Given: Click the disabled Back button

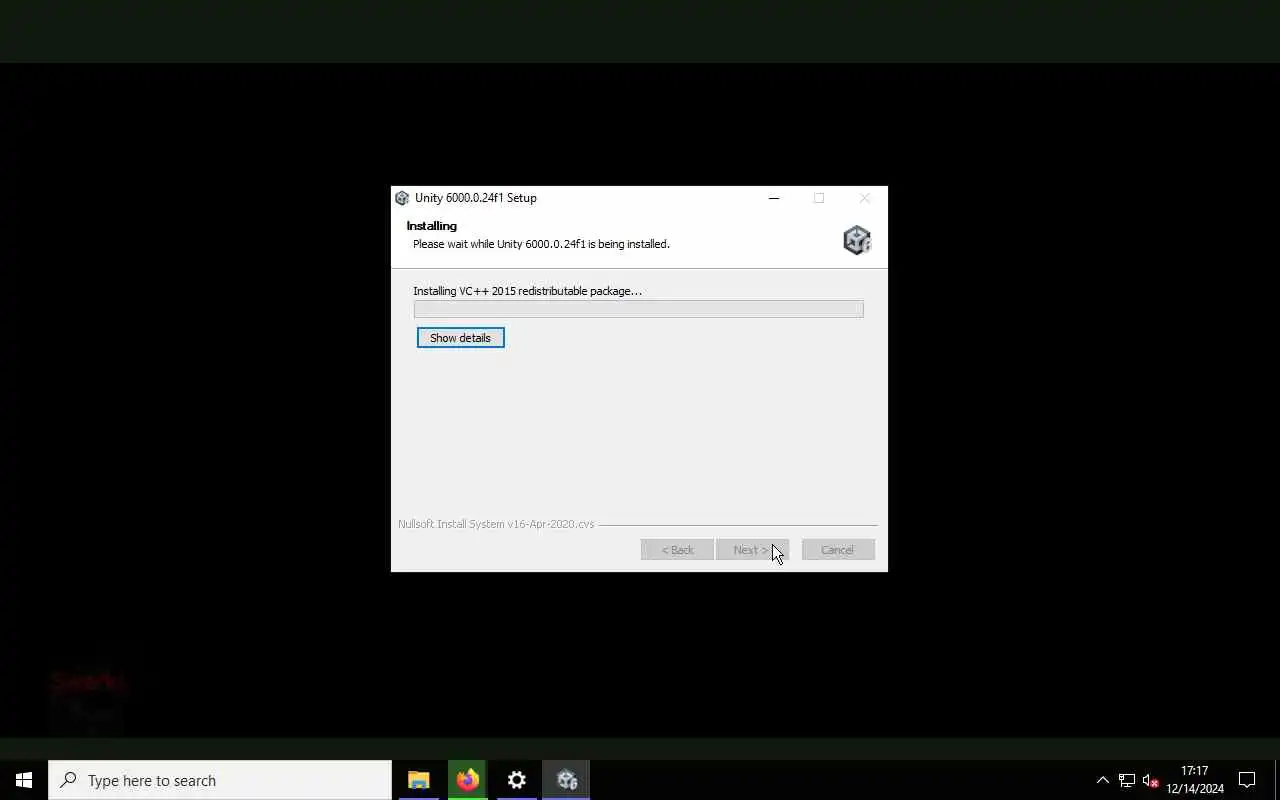Looking at the screenshot, I should coord(677,550).
